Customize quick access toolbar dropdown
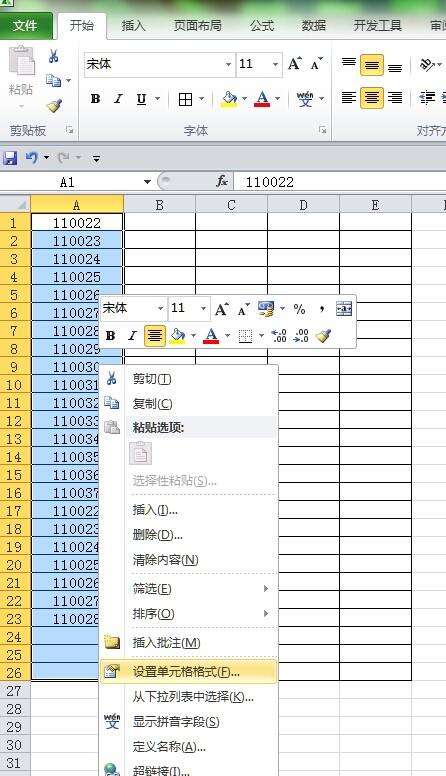 coord(97,159)
